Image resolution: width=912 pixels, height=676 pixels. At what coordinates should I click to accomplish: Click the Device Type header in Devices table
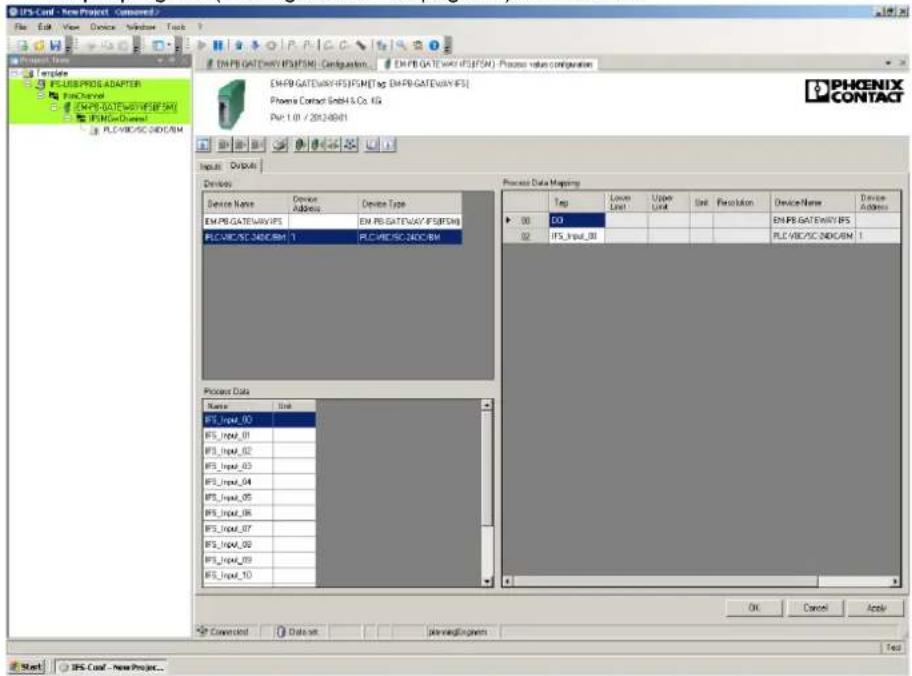(x=409, y=204)
